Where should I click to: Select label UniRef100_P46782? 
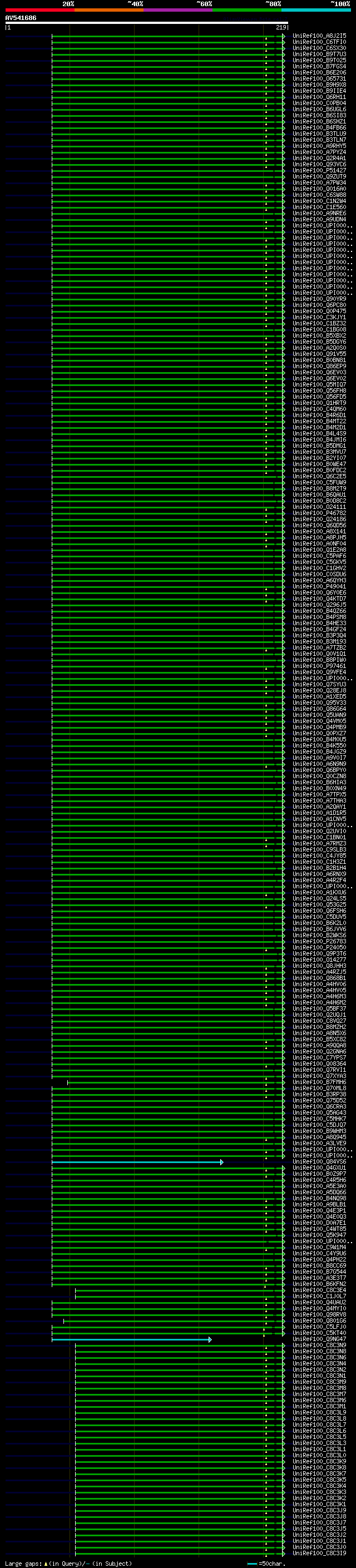319,513
